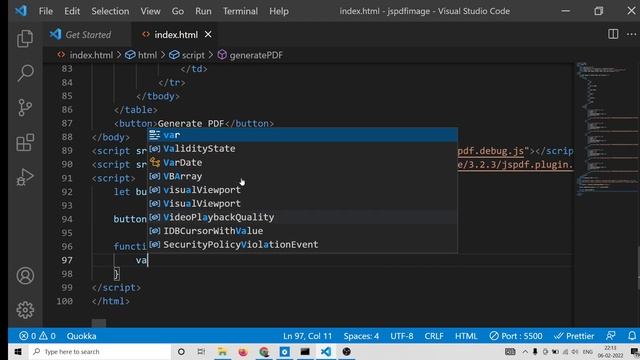The height and width of the screenshot is (360, 640).
Task: Open the Help menu
Action: (279, 11)
